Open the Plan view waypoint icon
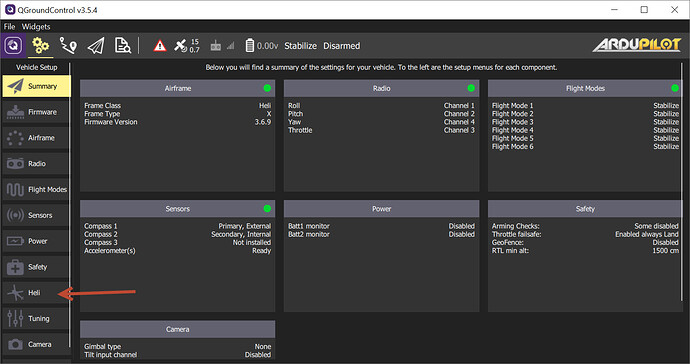 click(x=68, y=46)
